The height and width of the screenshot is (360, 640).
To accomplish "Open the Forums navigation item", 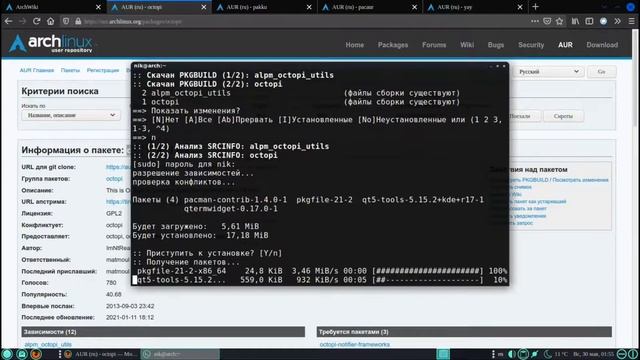I will (x=434, y=45).
